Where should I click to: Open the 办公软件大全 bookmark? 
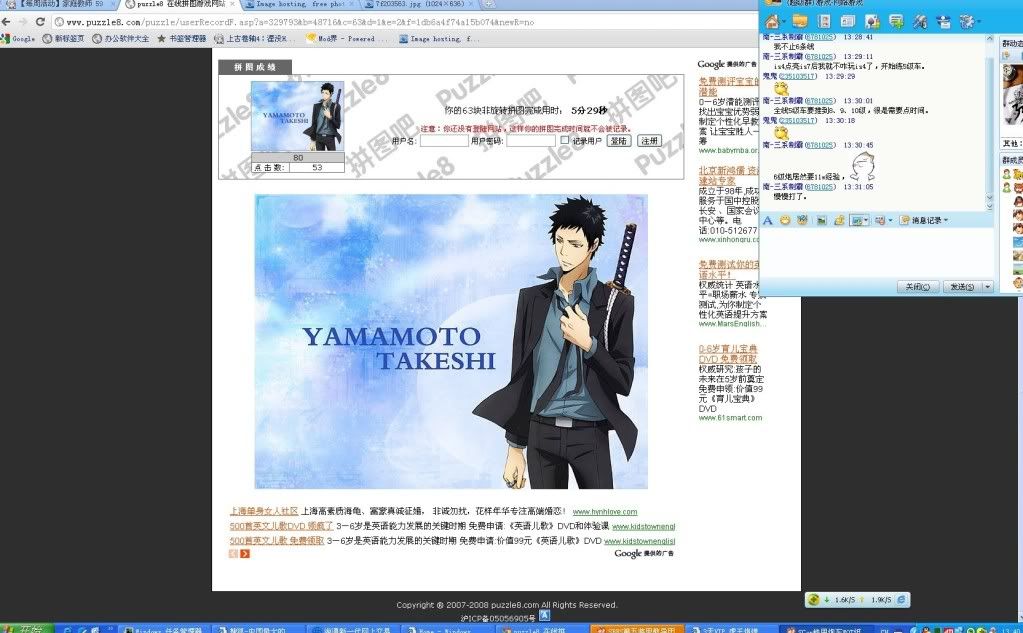[x=121, y=39]
